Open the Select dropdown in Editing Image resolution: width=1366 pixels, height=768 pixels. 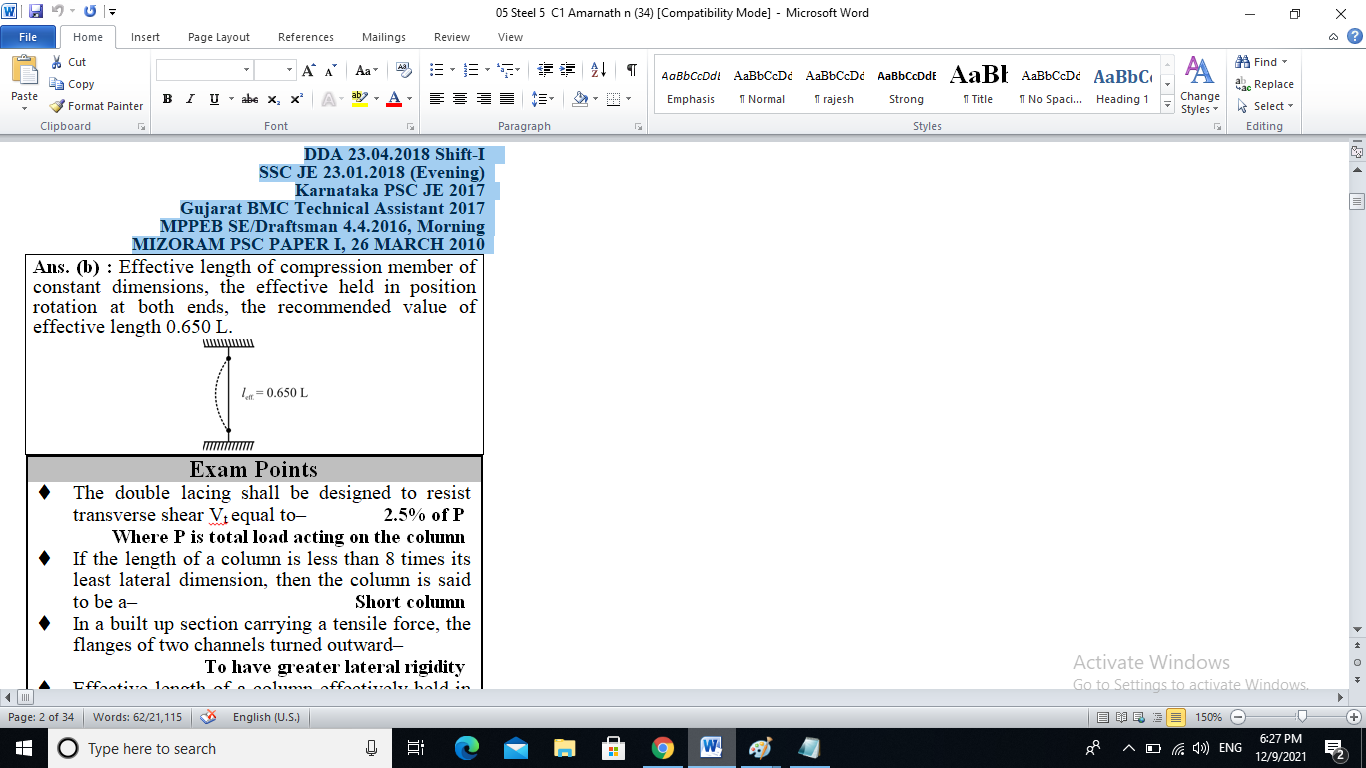pos(1265,106)
